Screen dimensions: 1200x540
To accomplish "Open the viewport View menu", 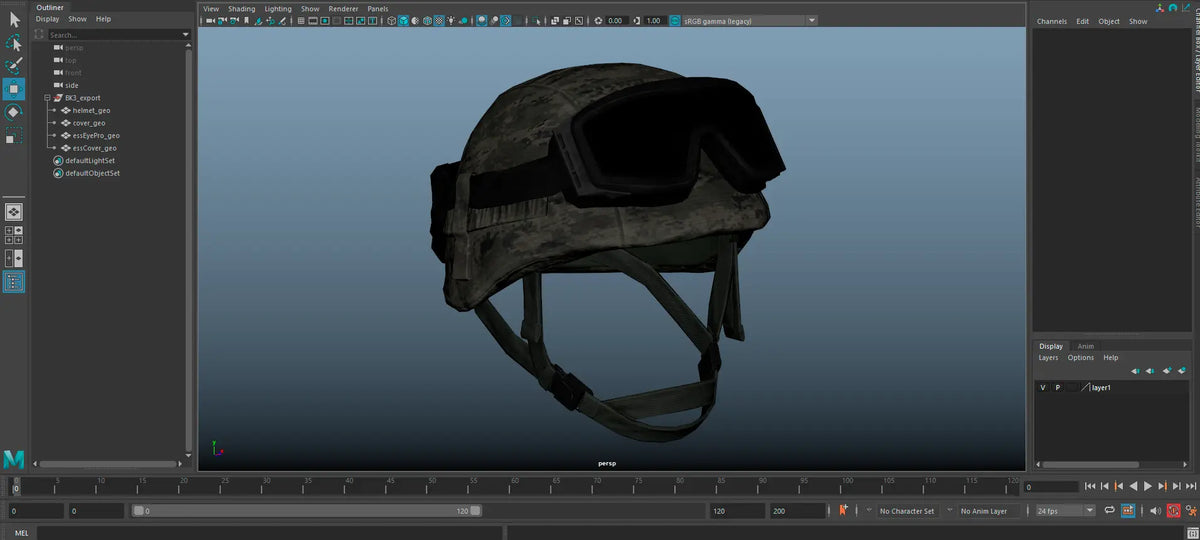I will point(211,8).
